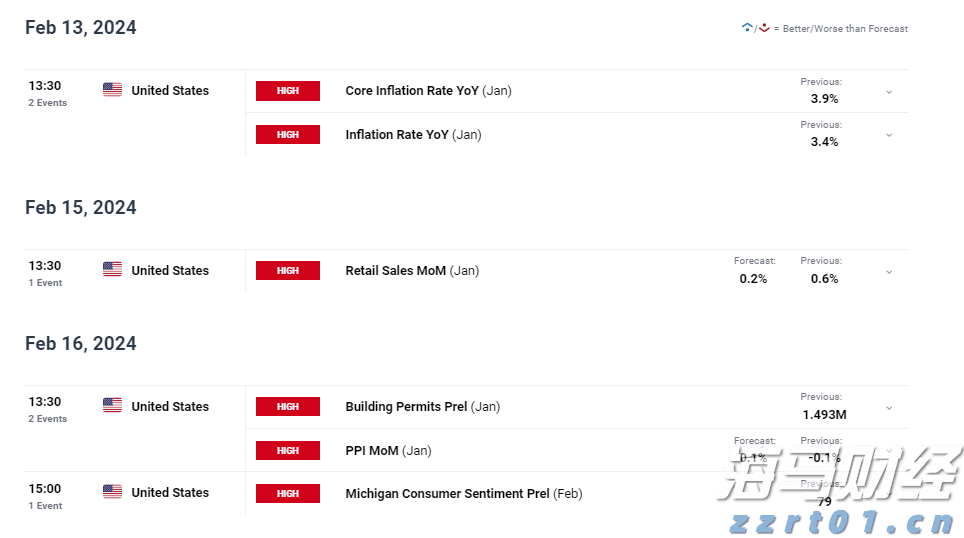
Task: Open the PPI MoM event
Action: click(372, 450)
